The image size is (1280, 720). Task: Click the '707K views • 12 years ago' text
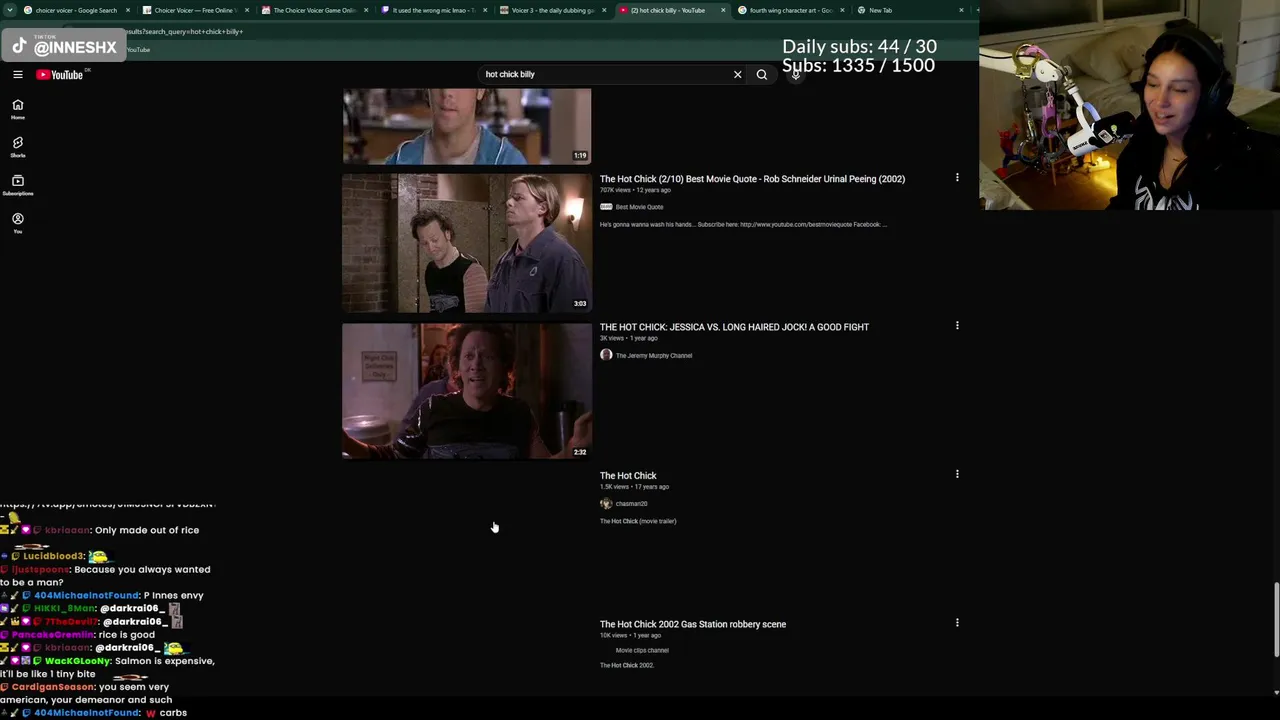[x=635, y=190]
